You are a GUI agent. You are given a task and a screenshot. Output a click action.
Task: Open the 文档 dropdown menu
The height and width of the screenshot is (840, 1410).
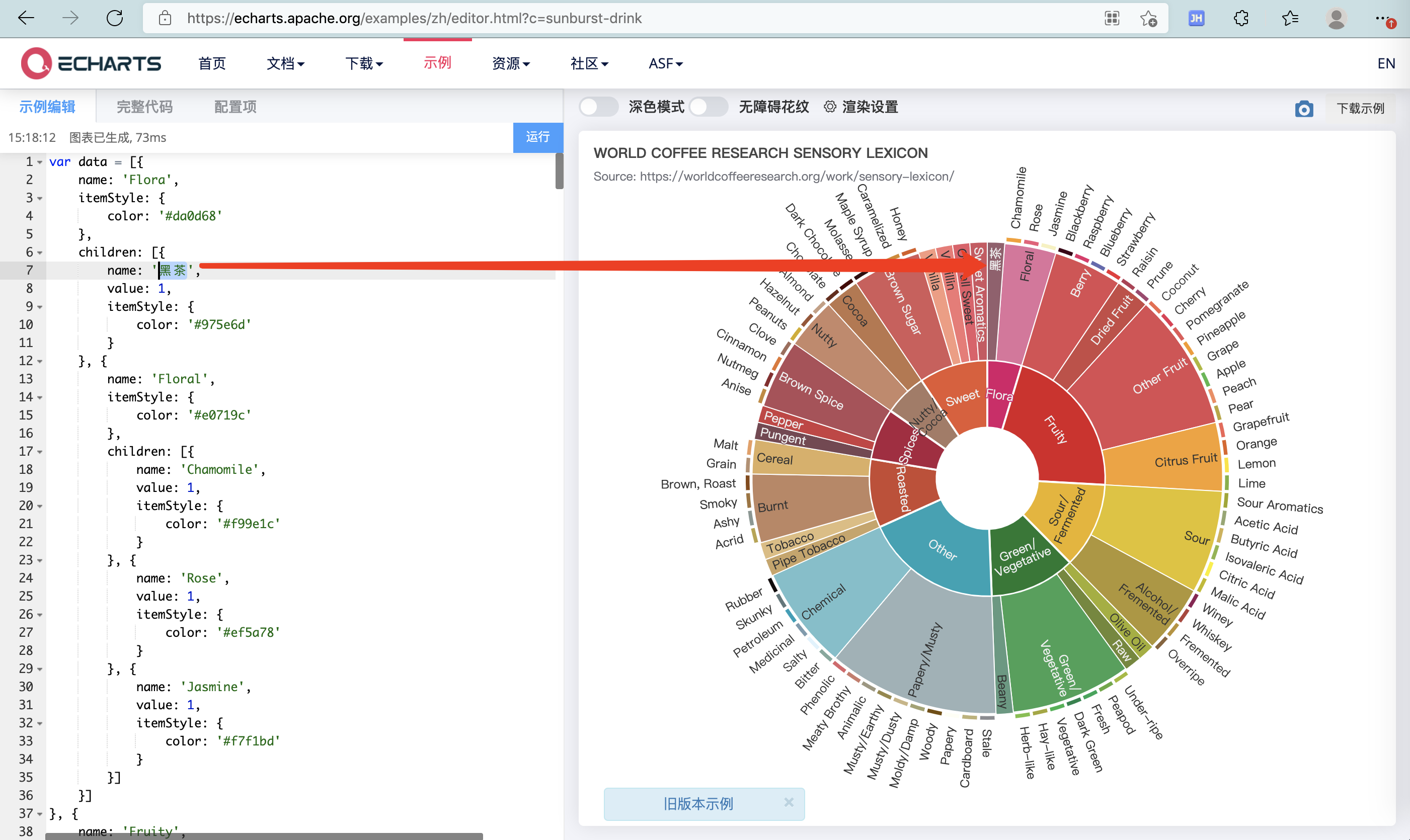coord(285,63)
